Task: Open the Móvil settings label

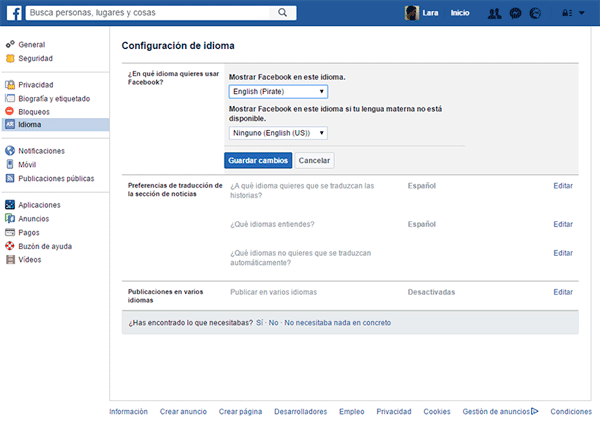Action: point(27,165)
